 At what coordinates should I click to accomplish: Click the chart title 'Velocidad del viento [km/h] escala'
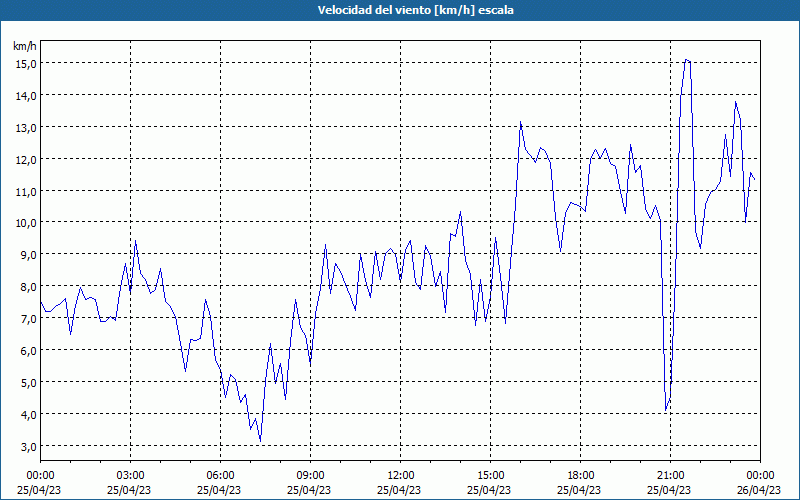415,10
